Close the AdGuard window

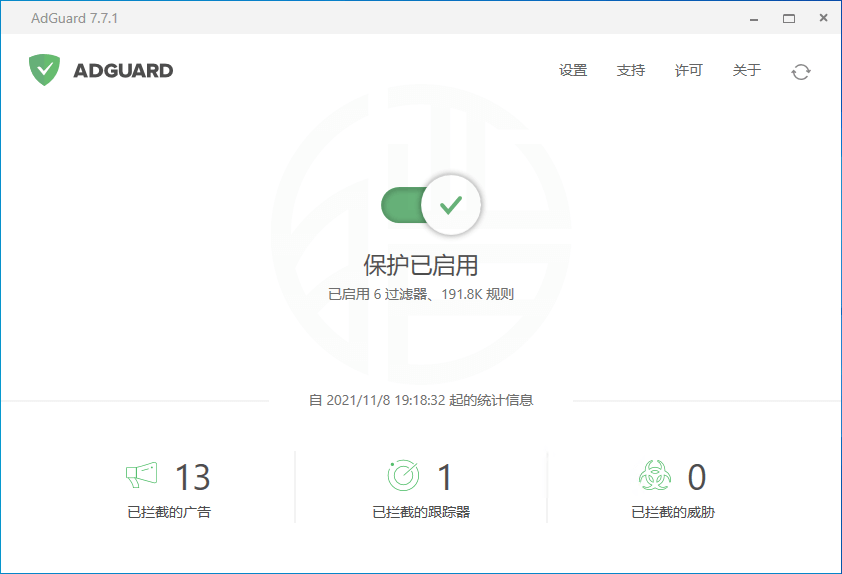[x=821, y=18]
